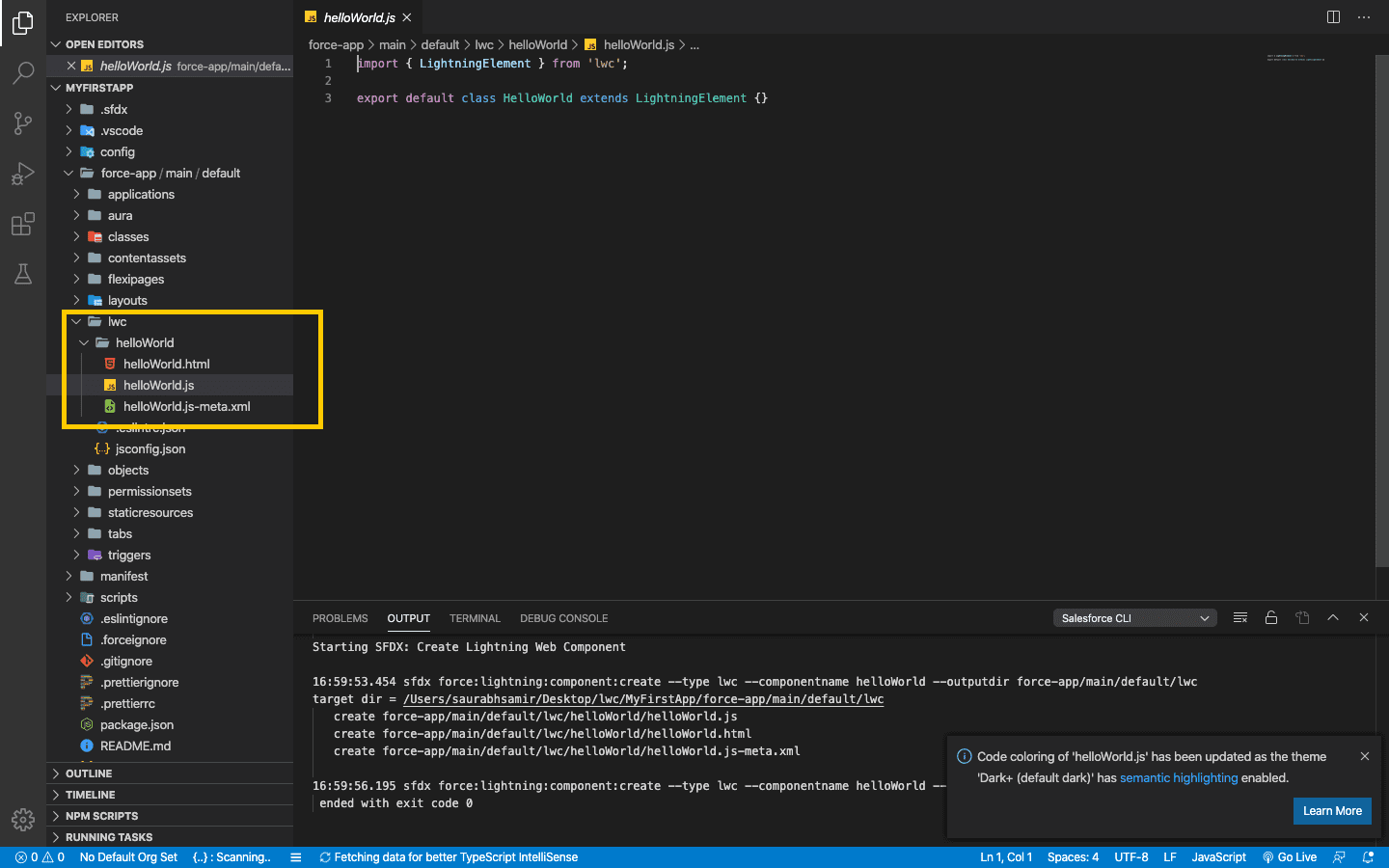Open editor More Actions ellipsis
This screenshot has width=1389, height=868.
pyautogui.click(x=1364, y=17)
